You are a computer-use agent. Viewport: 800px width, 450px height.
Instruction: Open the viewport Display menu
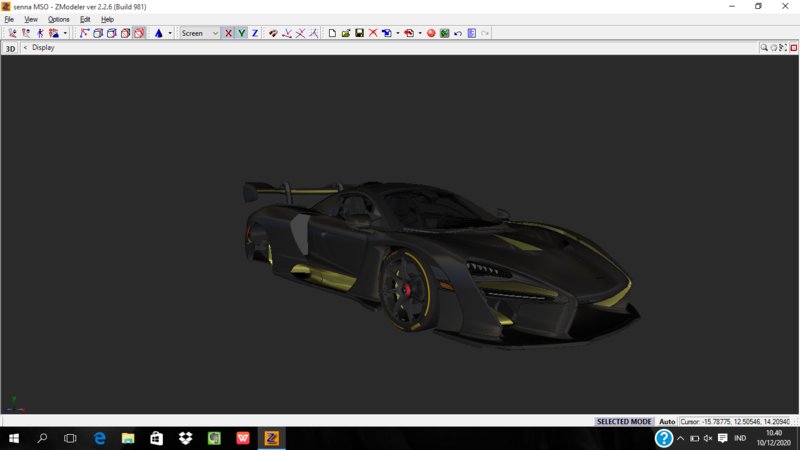pos(43,47)
